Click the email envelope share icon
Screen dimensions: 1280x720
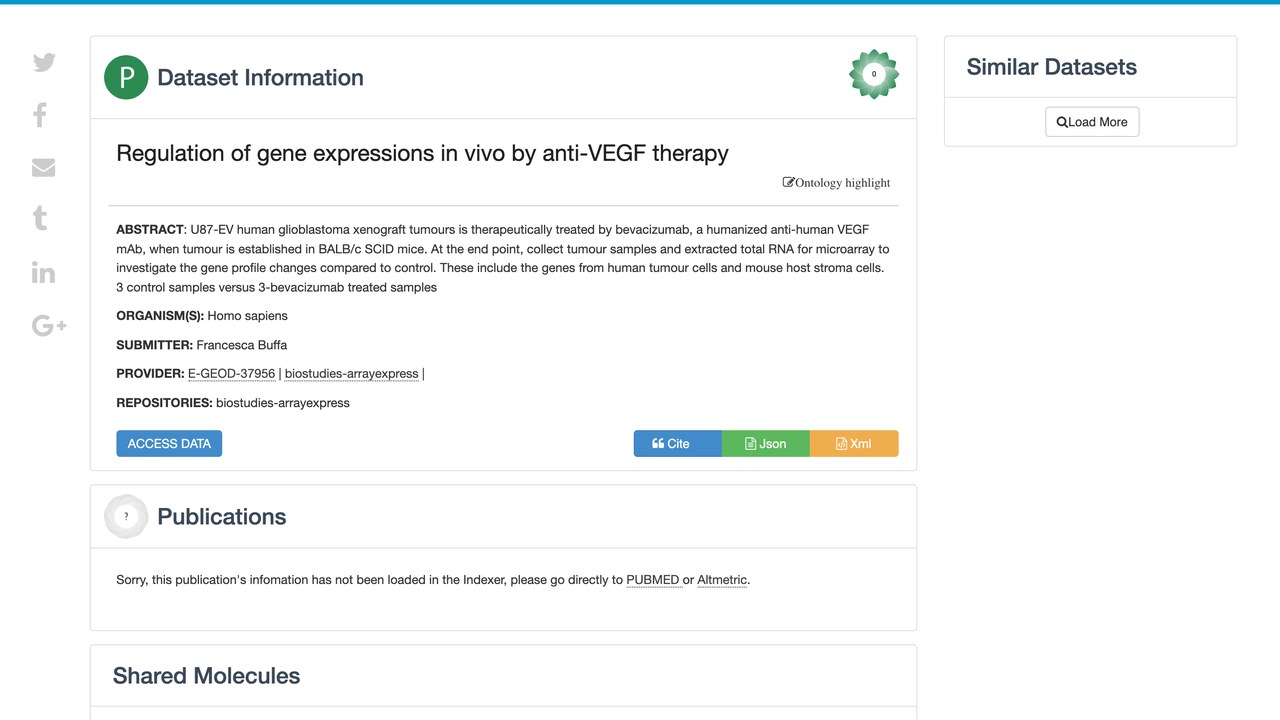43,167
